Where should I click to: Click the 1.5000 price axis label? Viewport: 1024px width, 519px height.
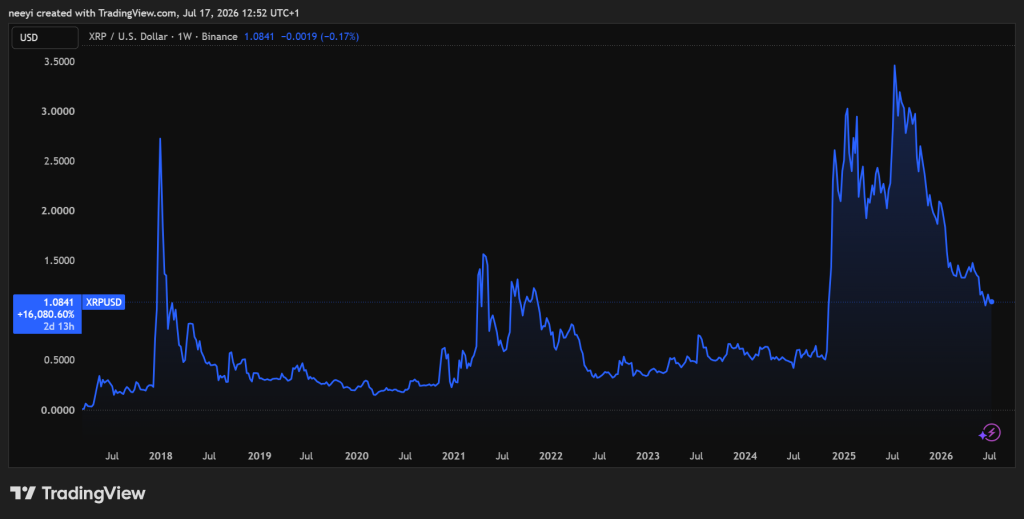click(x=59, y=260)
